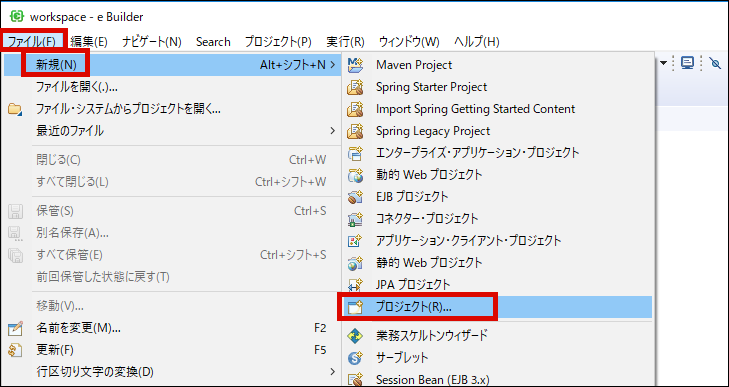Expand the 行区切り文字の変換(D) submenu arrow
This screenshot has height=387, width=729.
coord(332,372)
